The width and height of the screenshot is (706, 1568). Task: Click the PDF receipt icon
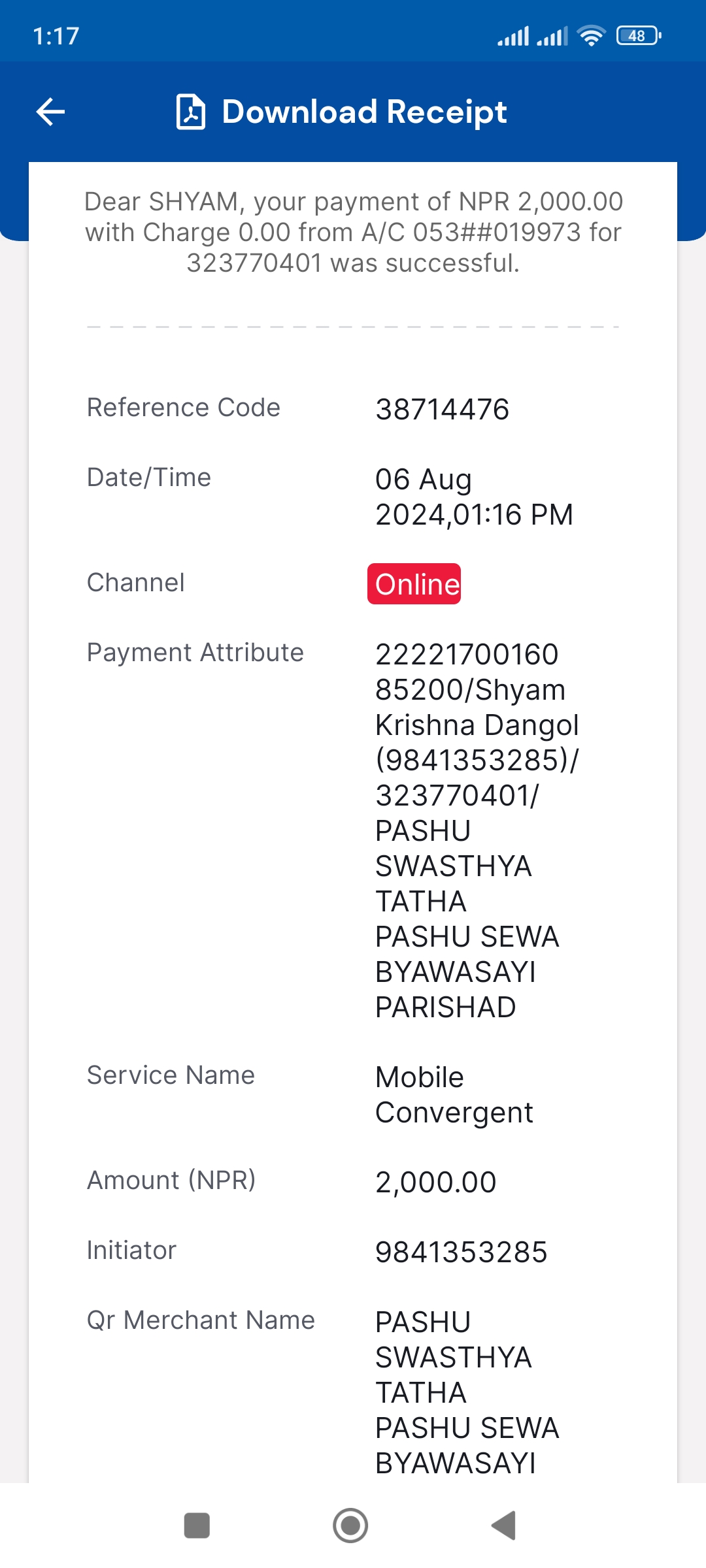191,112
